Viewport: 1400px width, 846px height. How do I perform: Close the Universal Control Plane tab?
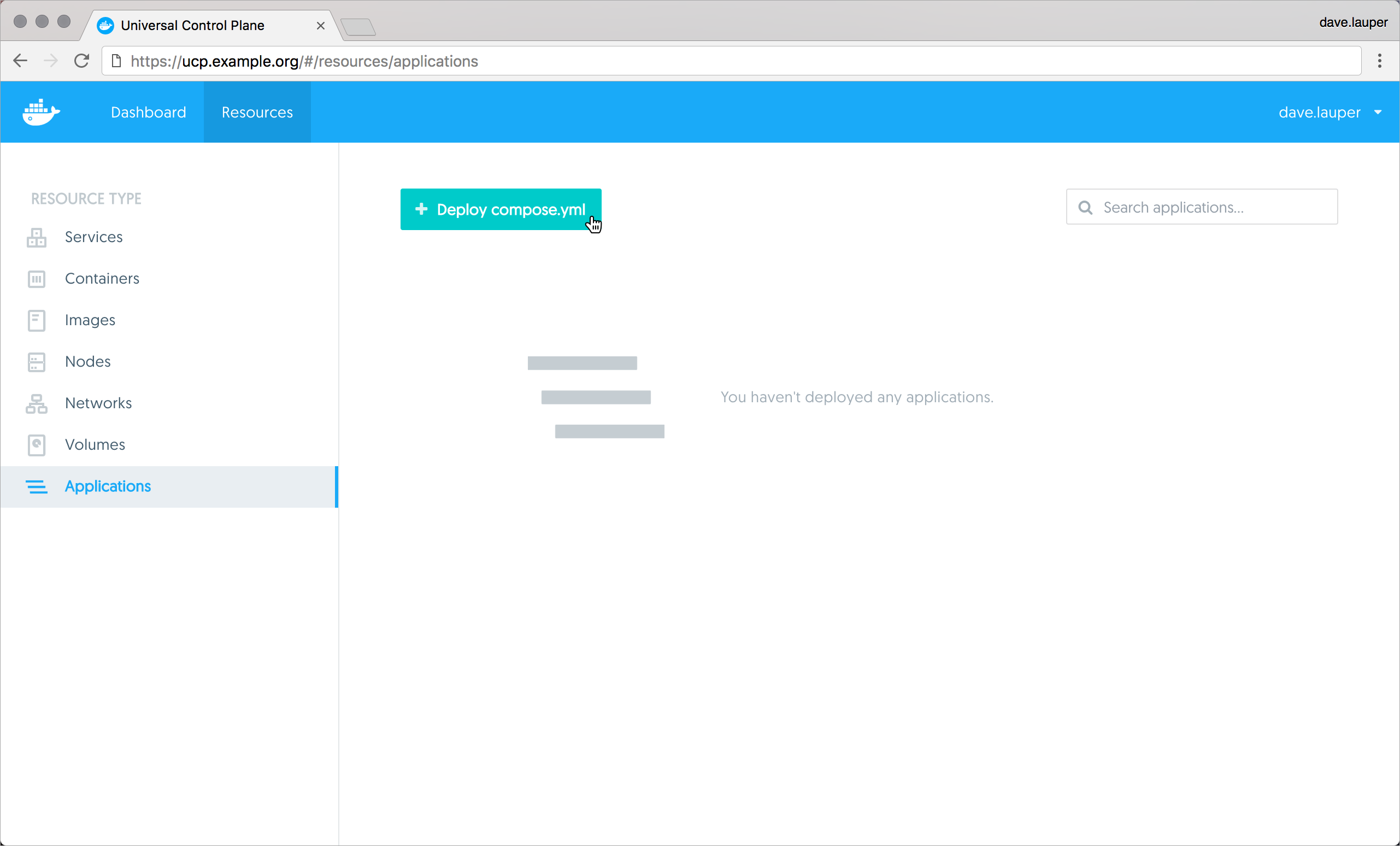[x=320, y=26]
